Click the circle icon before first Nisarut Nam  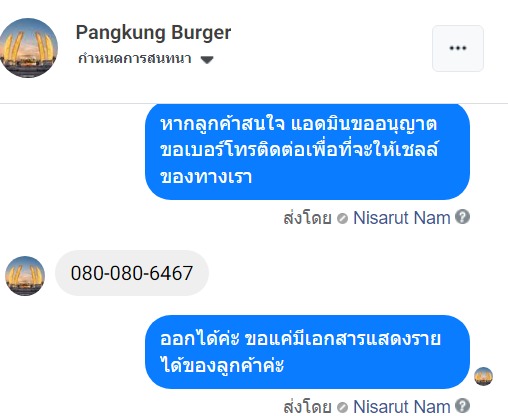pos(342,219)
